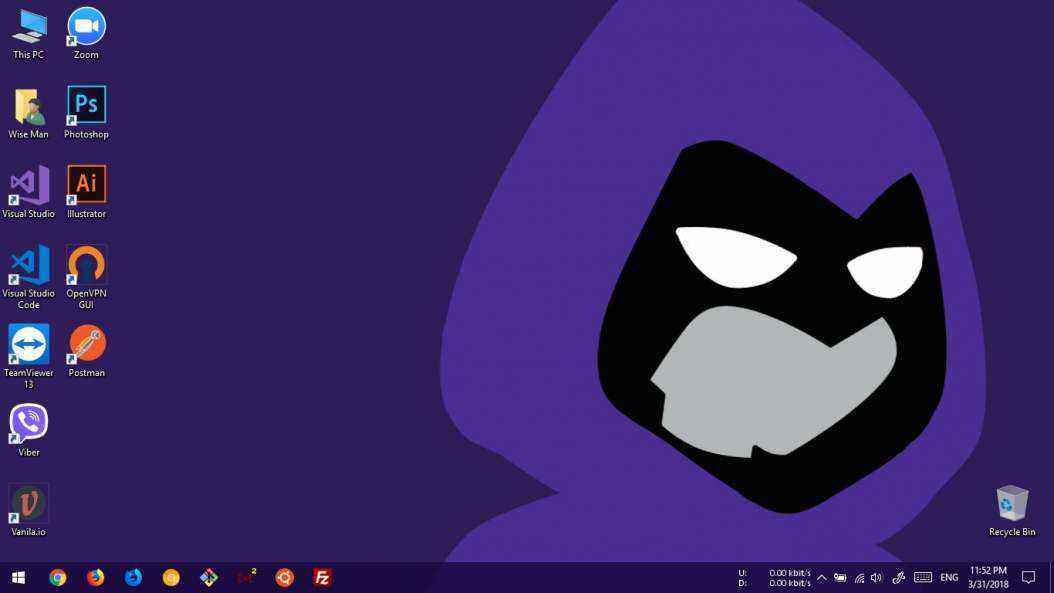This screenshot has height=593, width=1054.
Task: Switch ENG input language indicator
Action: click(949, 578)
